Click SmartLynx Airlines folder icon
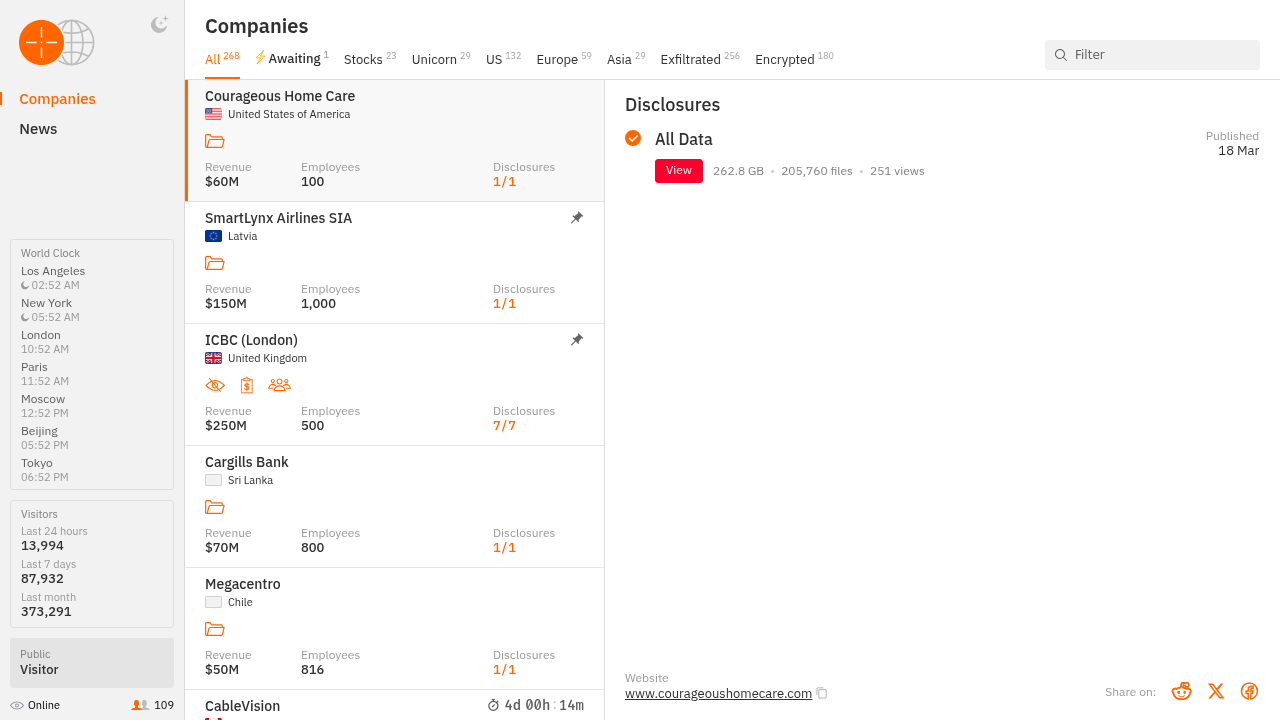This screenshot has height=720, width=1280. click(214, 263)
